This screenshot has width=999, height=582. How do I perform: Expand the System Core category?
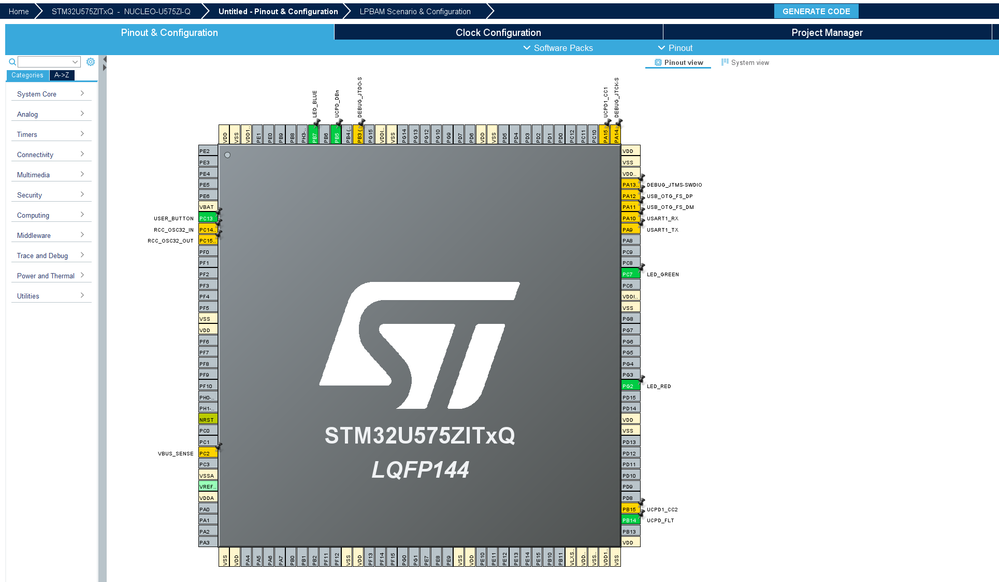tap(50, 94)
